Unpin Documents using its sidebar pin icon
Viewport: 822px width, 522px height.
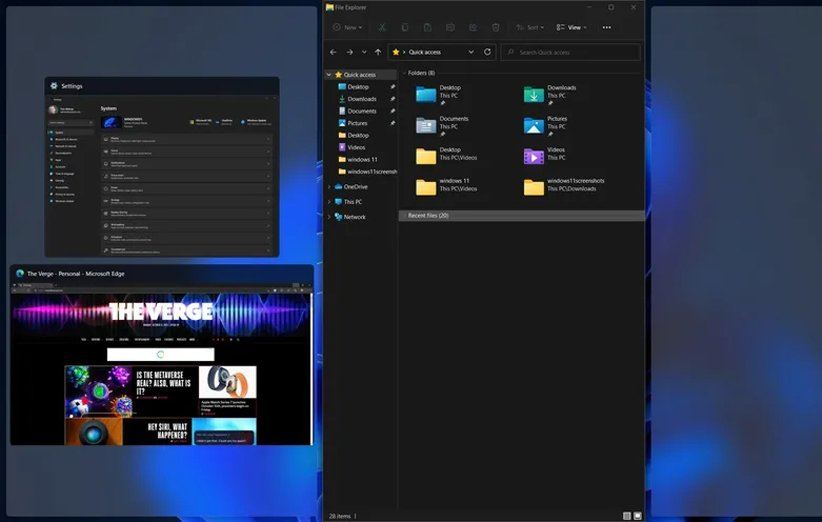coord(392,111)
